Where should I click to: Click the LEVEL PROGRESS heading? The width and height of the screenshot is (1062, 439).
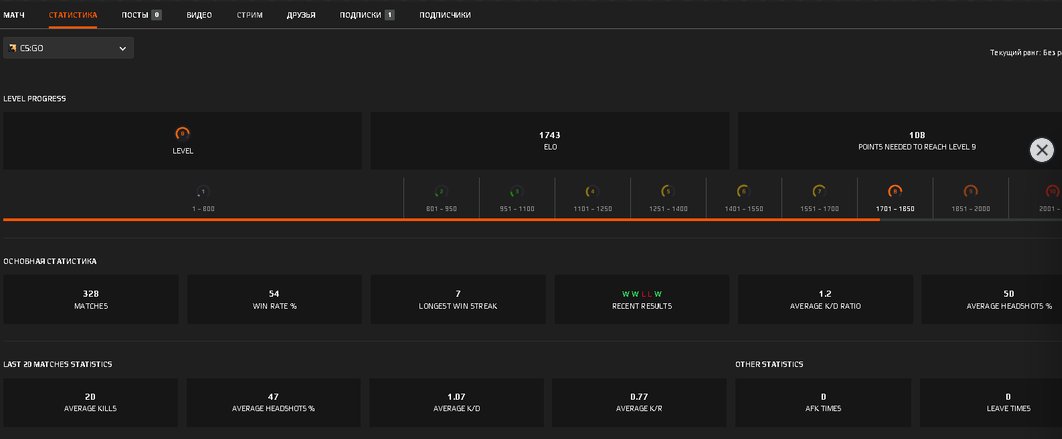click(x=35, y=99)
